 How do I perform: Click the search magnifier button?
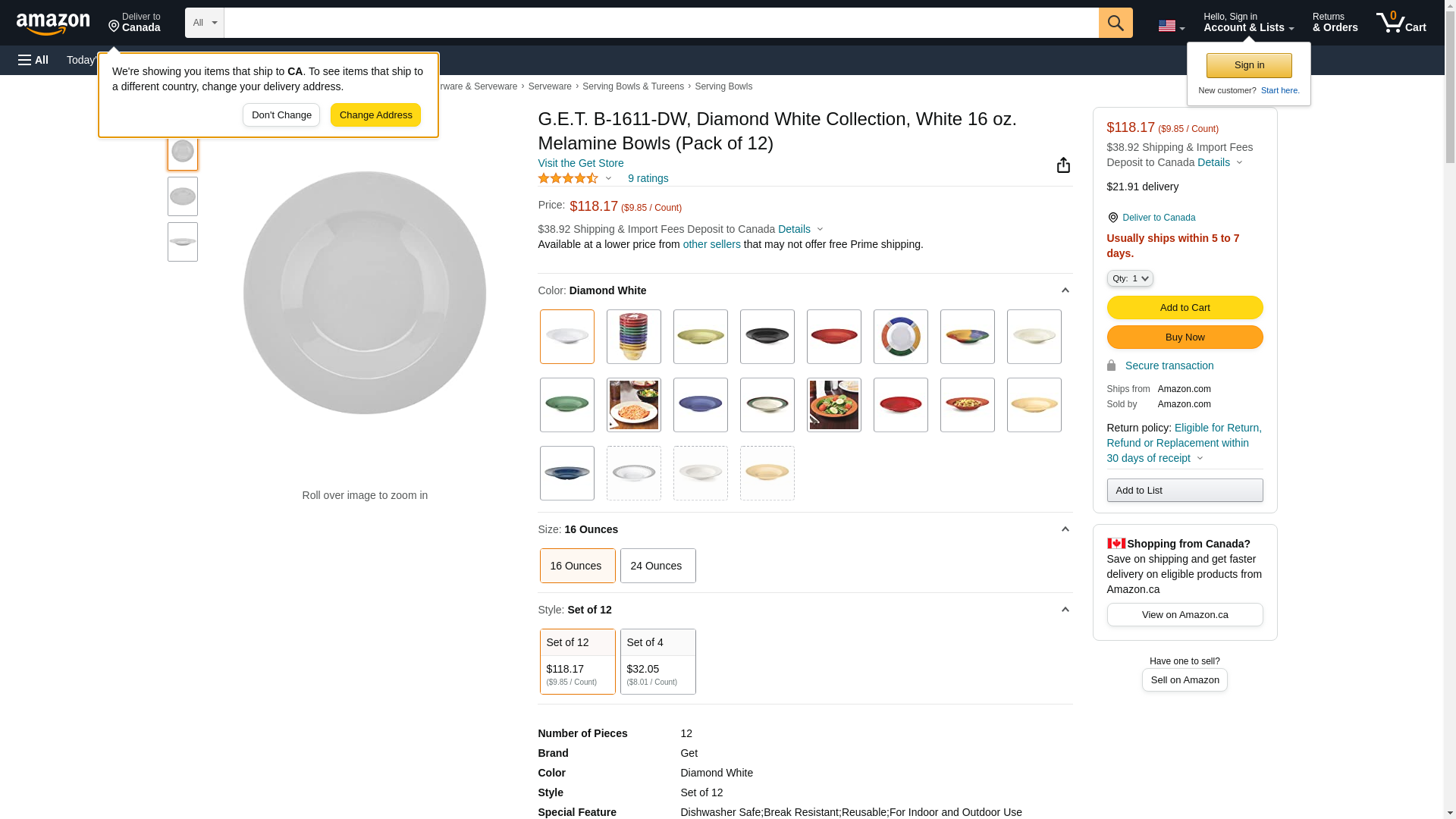pos(1115,23)
